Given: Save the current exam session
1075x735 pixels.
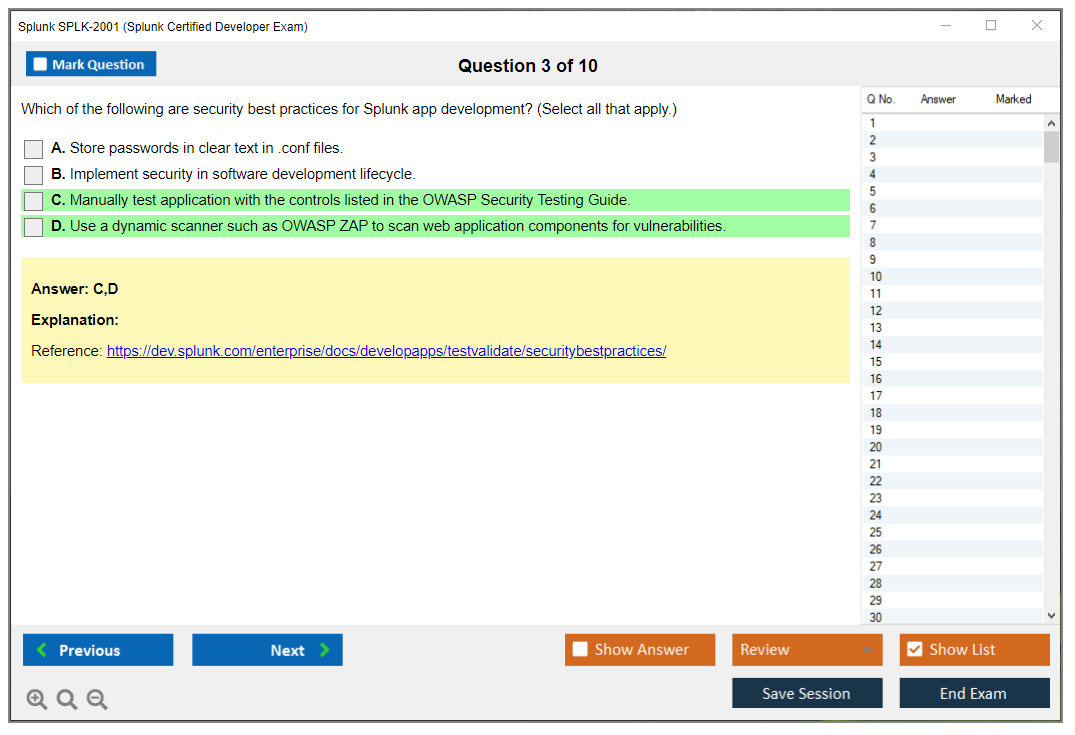Looking at the screenshot, I should [x=806, y=693].
